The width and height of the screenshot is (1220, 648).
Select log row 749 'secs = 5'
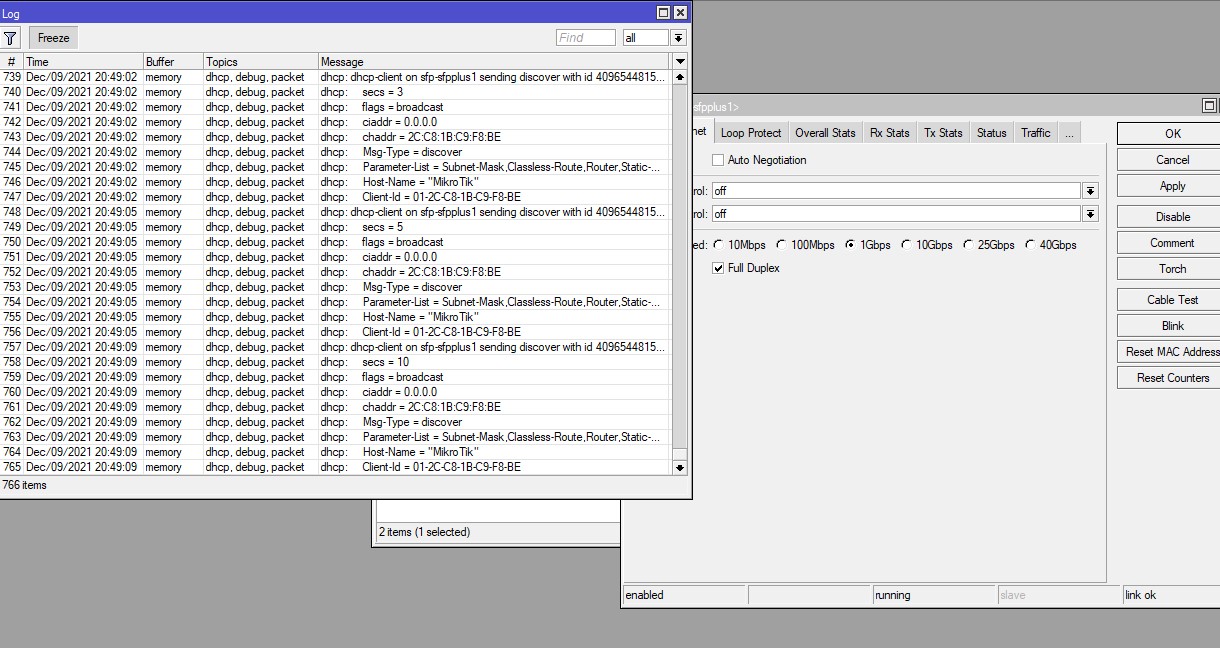click(336, 227)
